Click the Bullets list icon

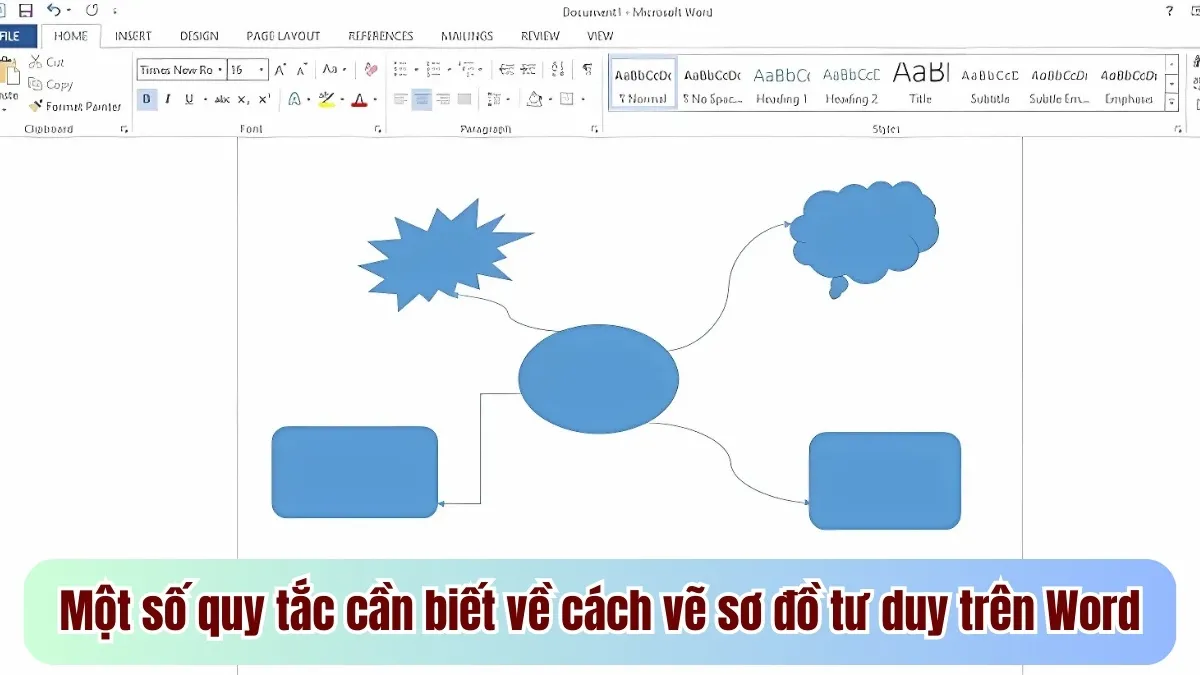(x=400, y=70)
